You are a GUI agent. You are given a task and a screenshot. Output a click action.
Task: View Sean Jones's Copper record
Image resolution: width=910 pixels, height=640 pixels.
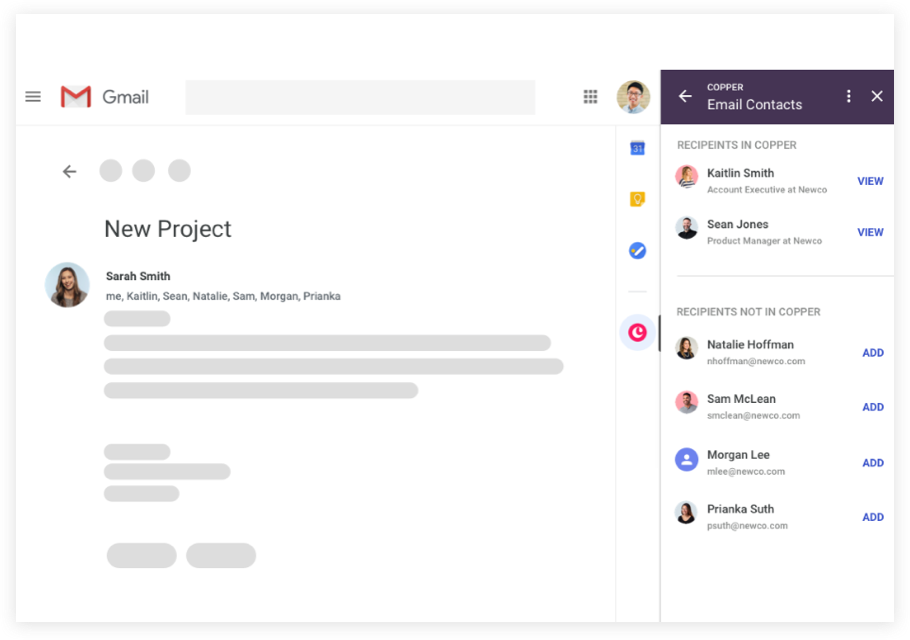870,232
